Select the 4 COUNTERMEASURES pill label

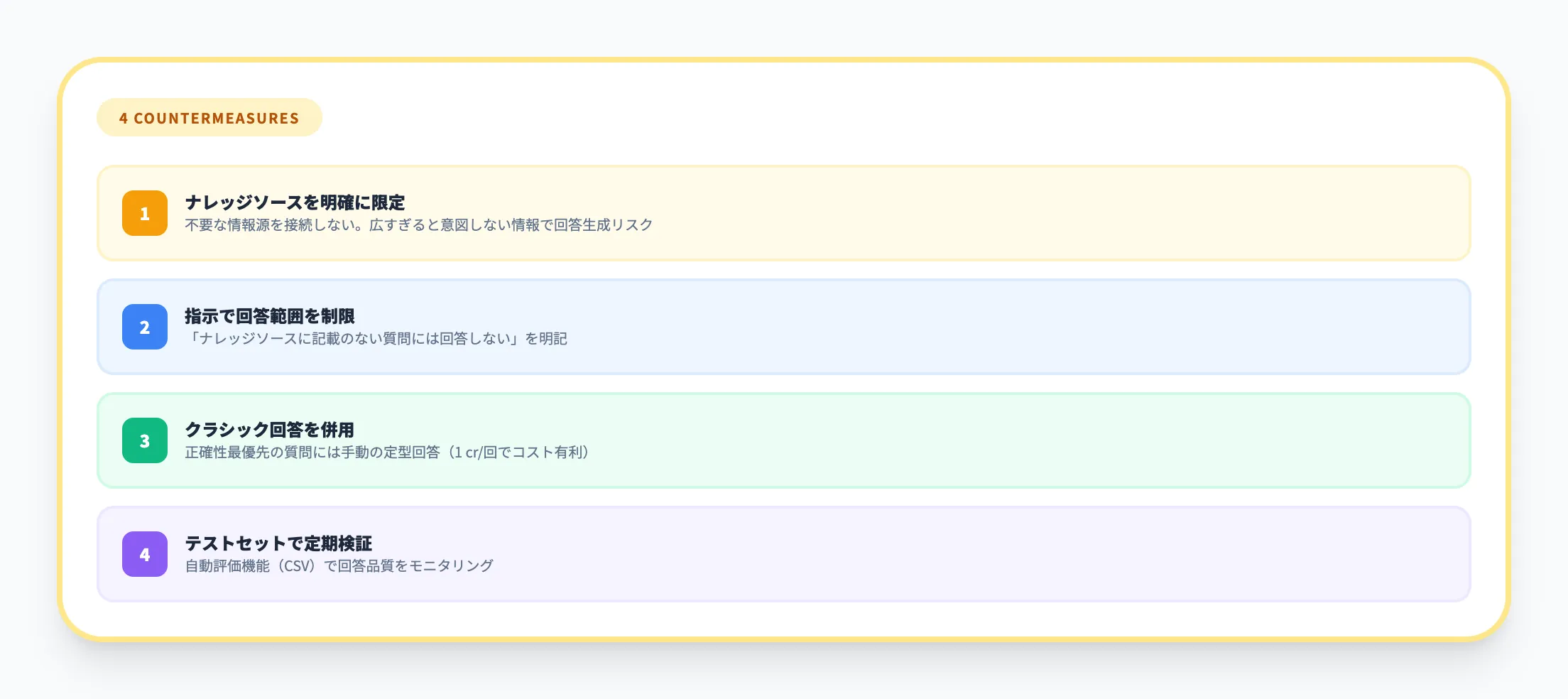point(209,117)
